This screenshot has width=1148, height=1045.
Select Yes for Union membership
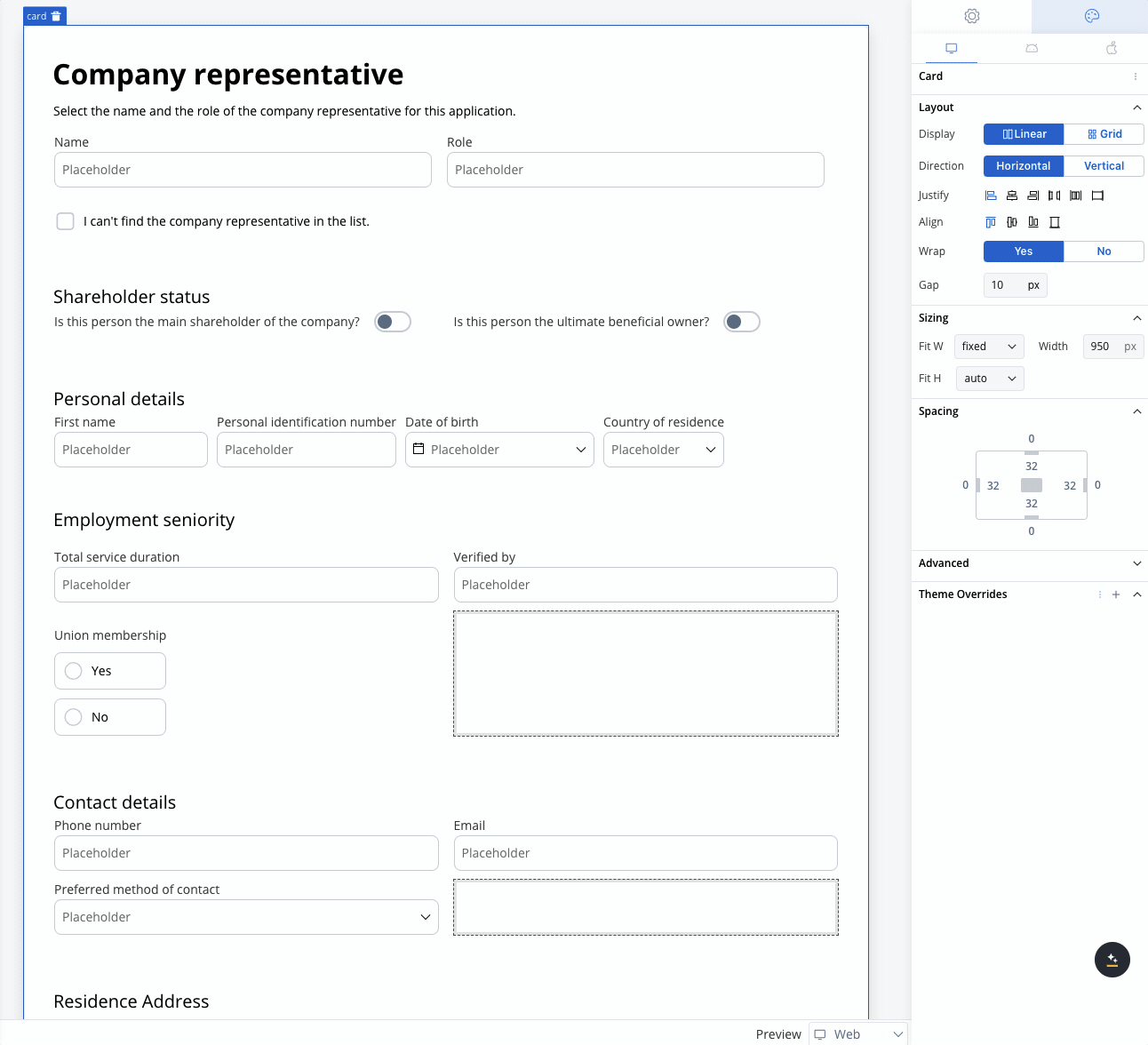[x=110, y=671]
